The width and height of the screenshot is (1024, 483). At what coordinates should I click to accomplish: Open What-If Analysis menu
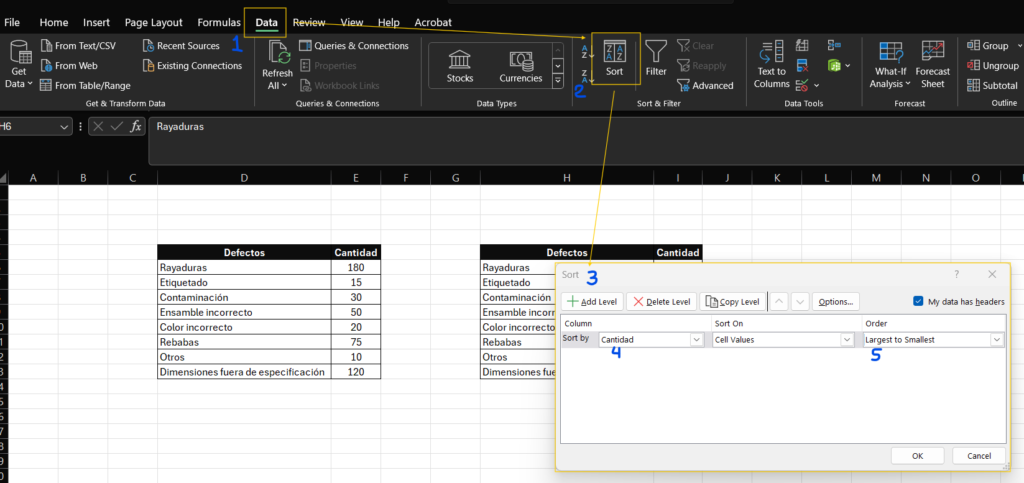coord(890,64)
